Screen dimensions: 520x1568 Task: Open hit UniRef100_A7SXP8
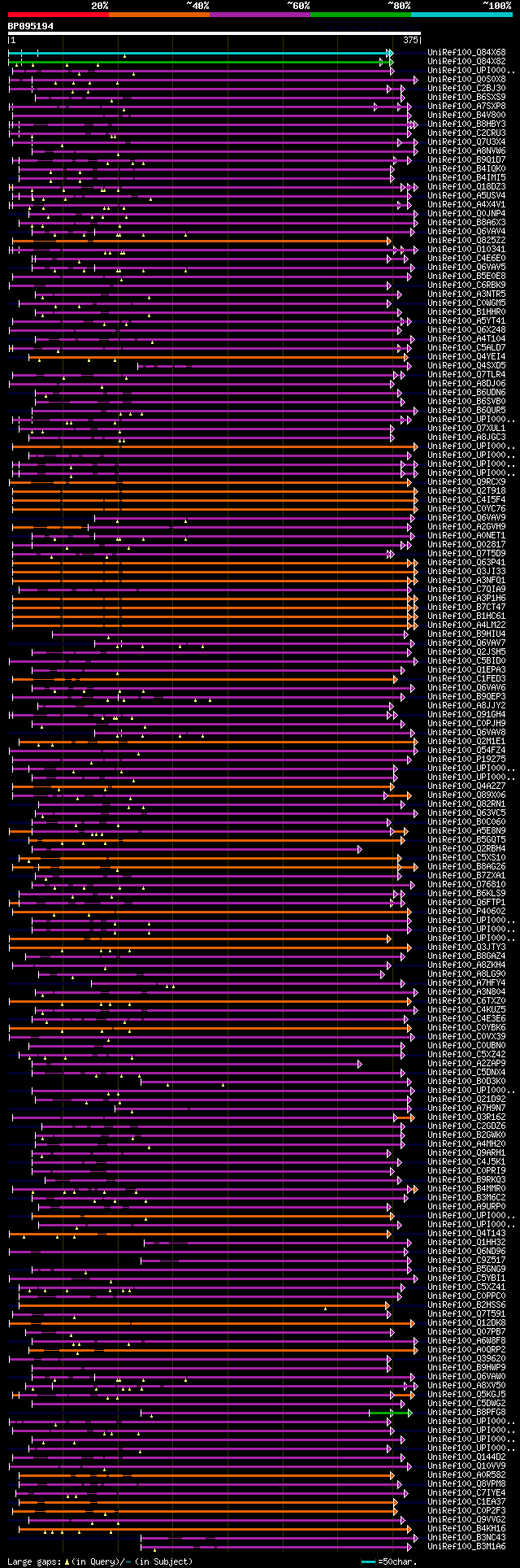pos(466,107)
